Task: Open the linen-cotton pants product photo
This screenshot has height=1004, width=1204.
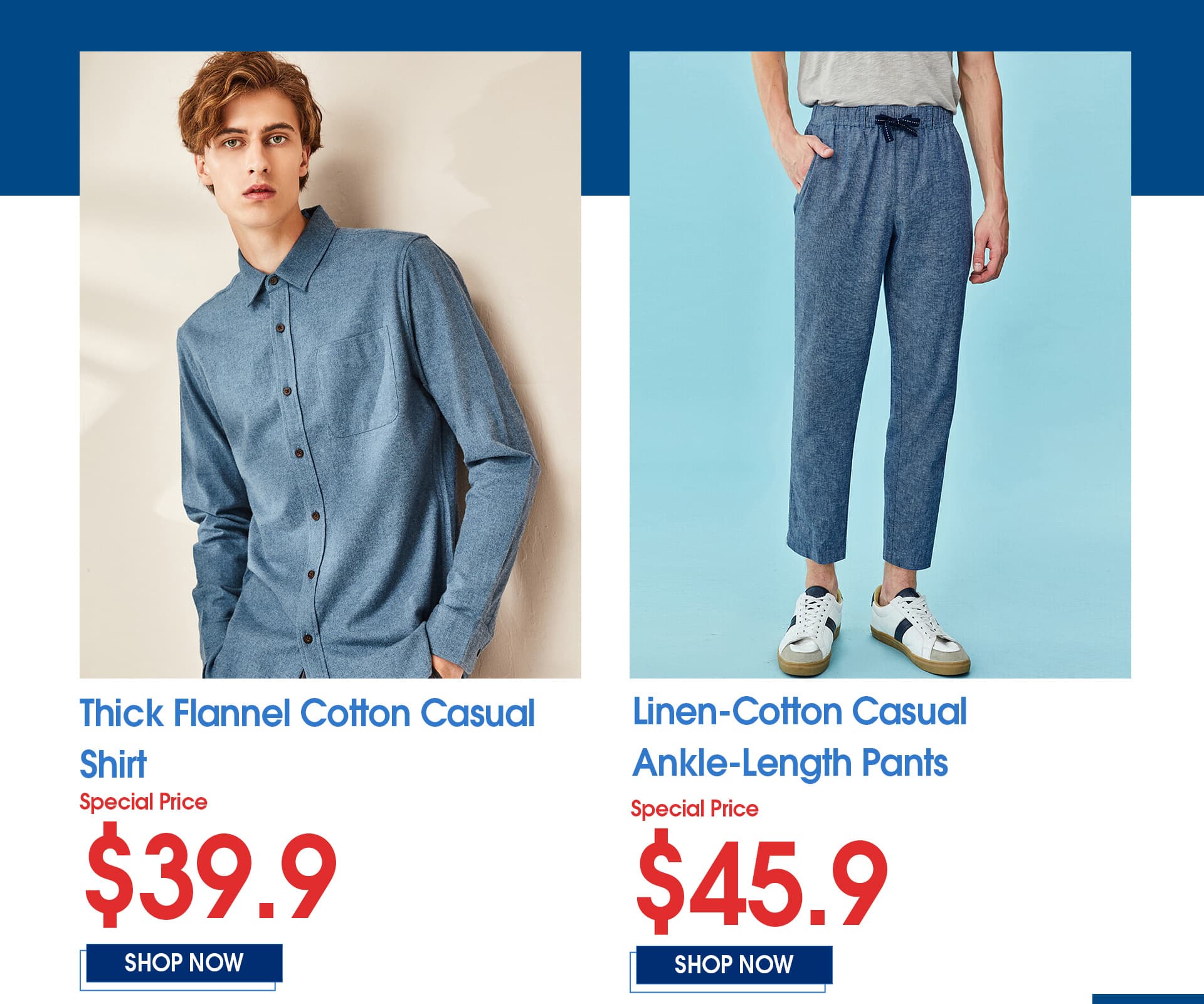Action: click(880, 365)
